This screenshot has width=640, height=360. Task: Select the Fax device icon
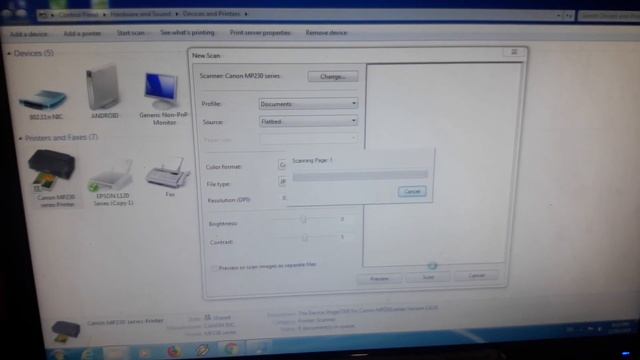tap(168, 173)
